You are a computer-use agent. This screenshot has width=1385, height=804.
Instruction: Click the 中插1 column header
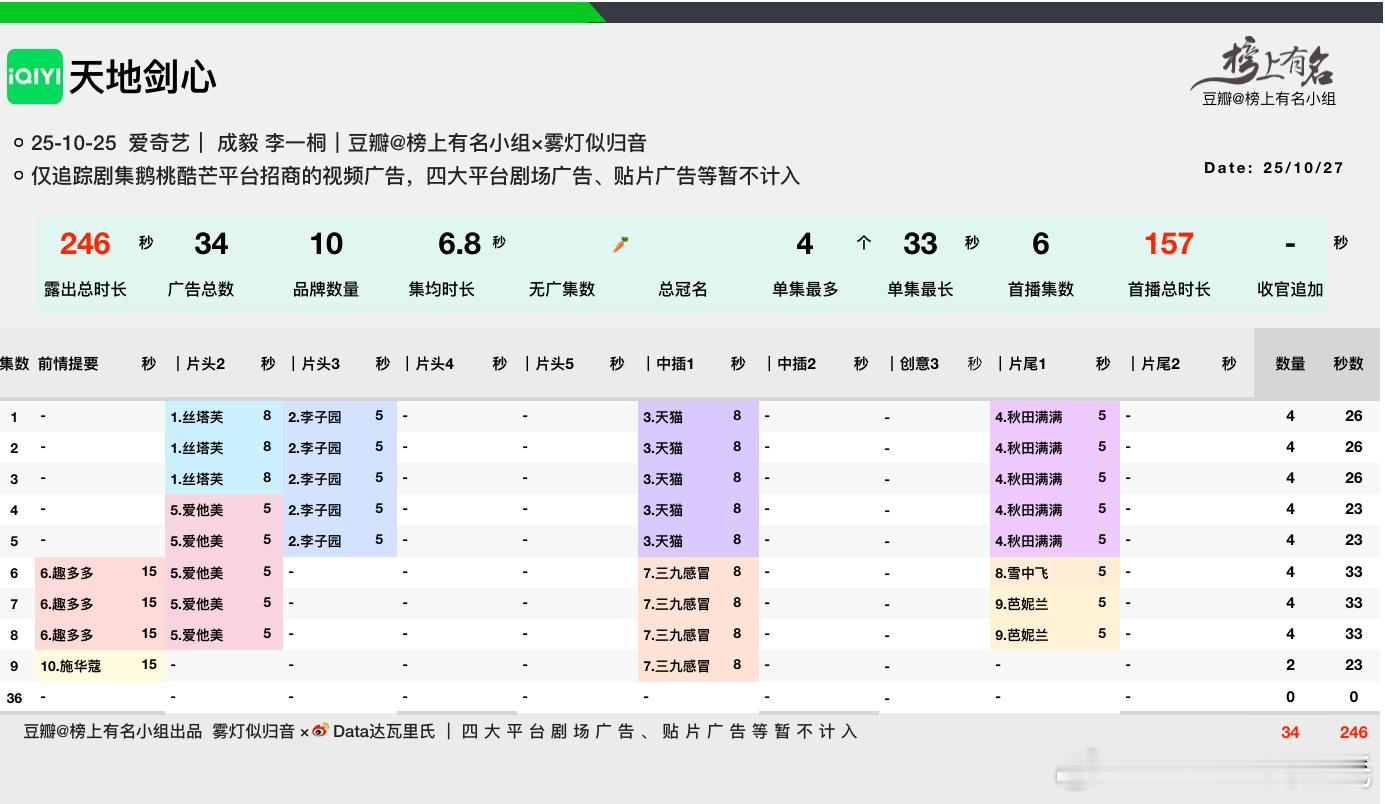coord(675,364)
